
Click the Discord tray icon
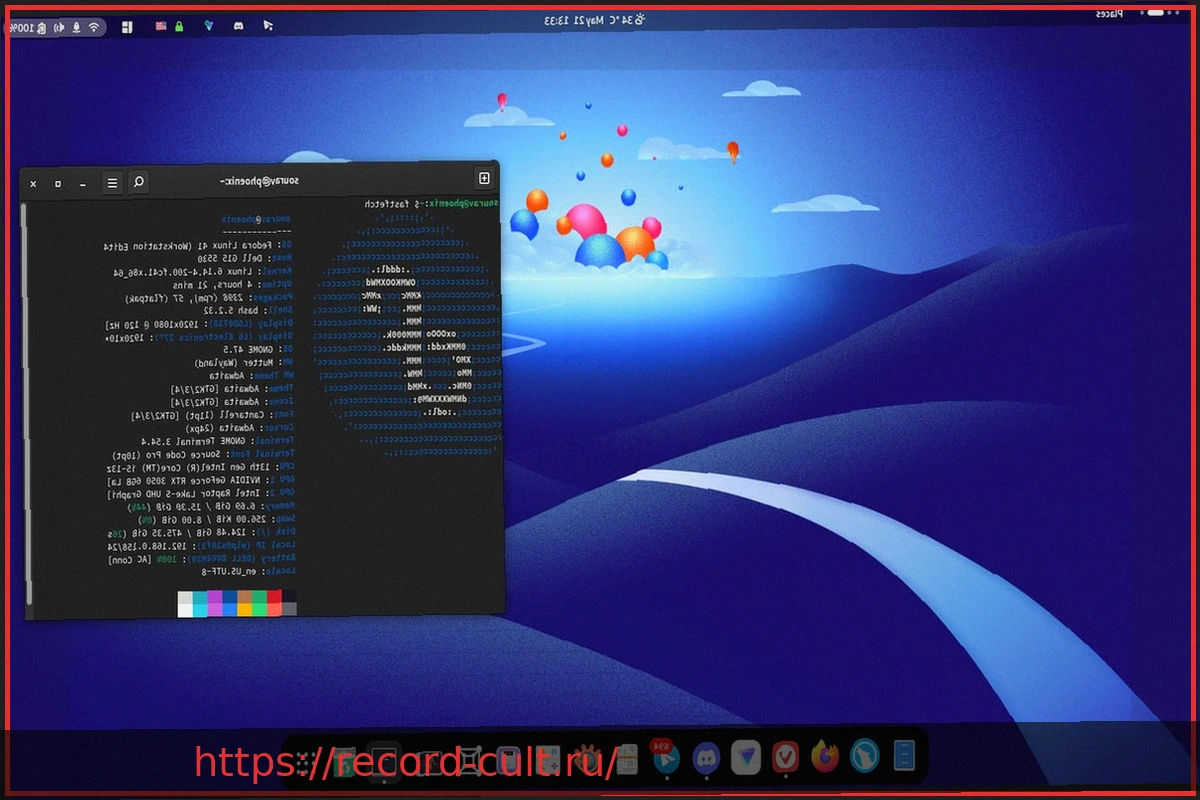coord(238,25)
